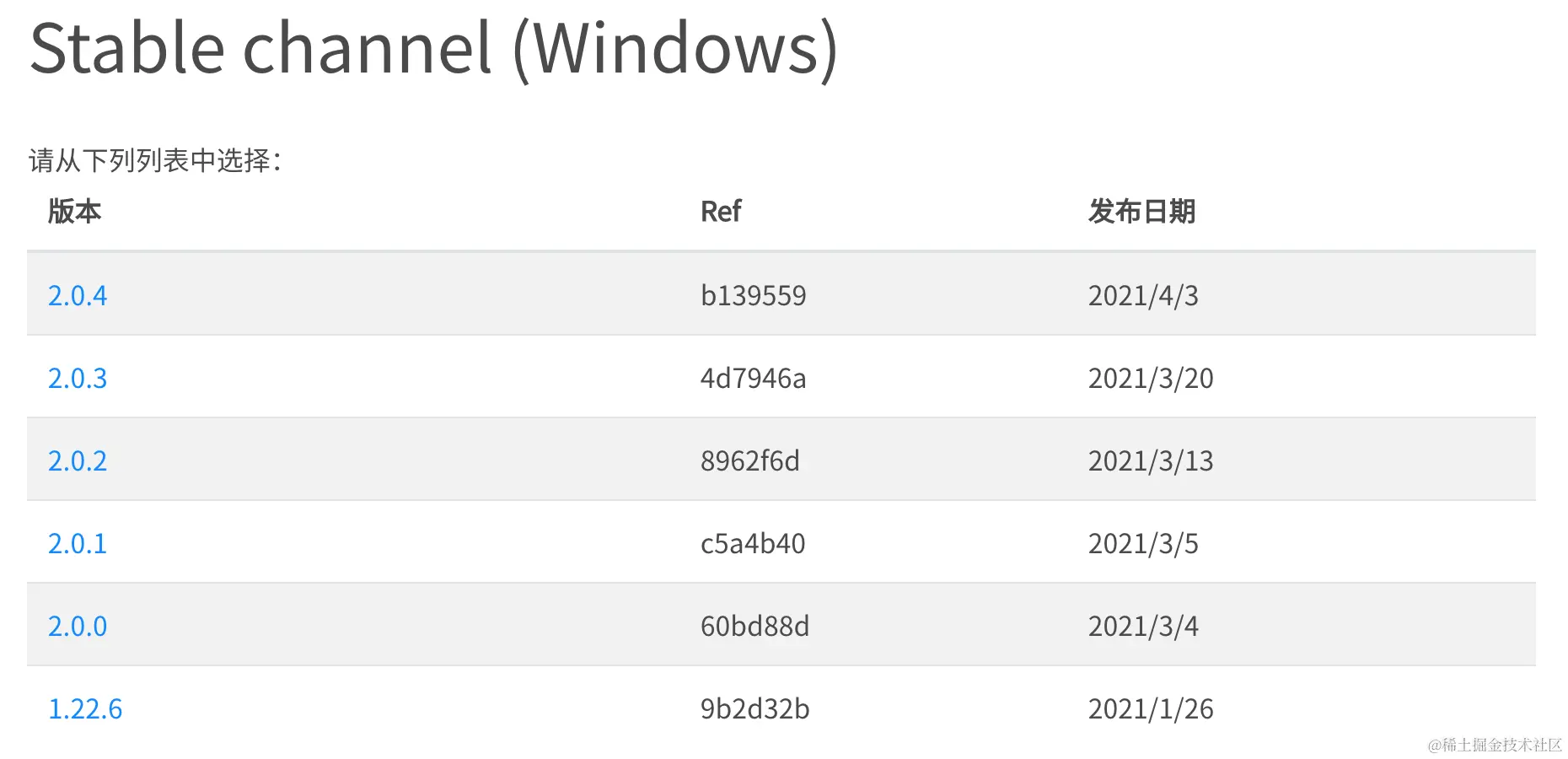Click the release date 2021/3/20
Screen dimensions: 1568x759
1151,378
